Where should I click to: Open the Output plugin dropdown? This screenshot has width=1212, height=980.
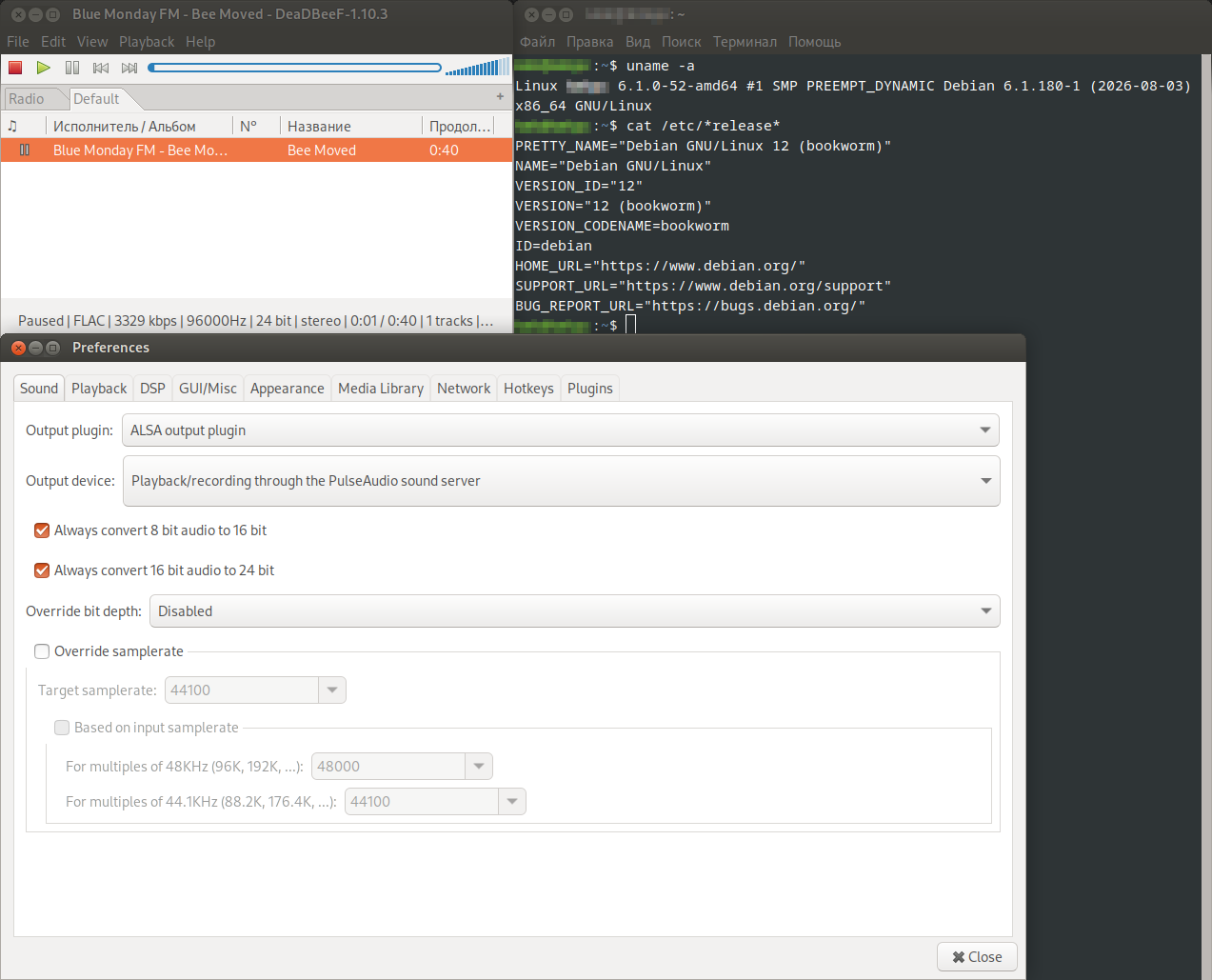561,430
